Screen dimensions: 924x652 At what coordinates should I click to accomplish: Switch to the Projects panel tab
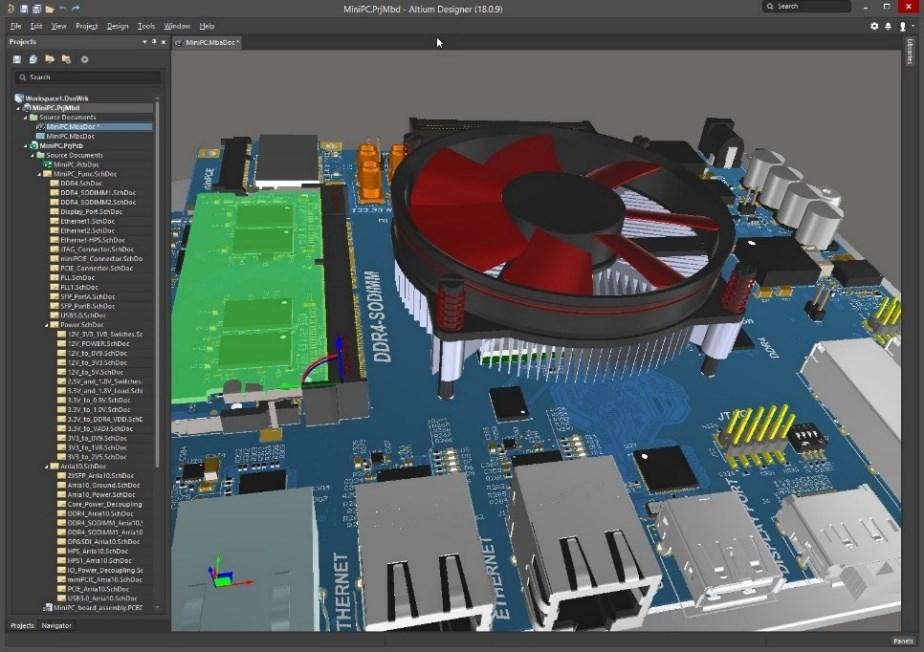click(22, 625)
